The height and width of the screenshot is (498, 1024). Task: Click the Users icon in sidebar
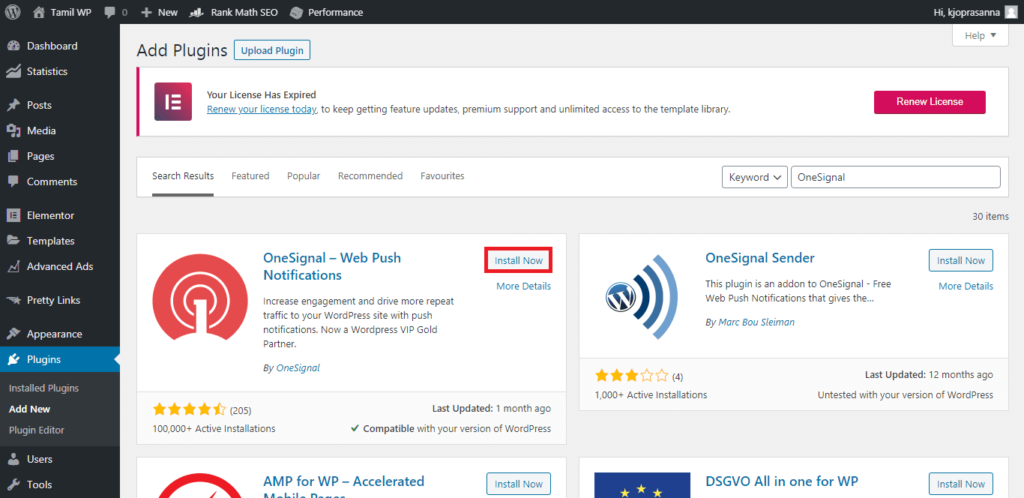(x=13, y=459)
